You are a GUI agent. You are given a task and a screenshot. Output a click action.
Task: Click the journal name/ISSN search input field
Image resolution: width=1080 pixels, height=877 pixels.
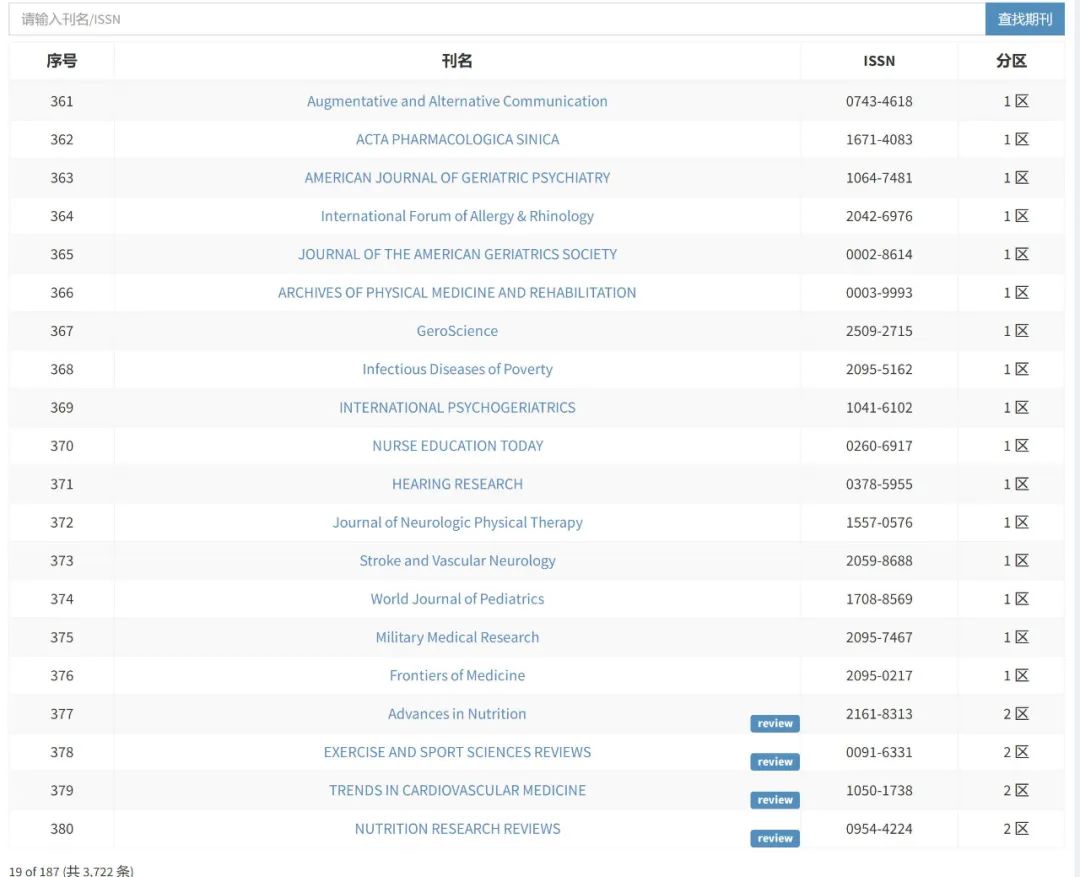tap(497, 19)
